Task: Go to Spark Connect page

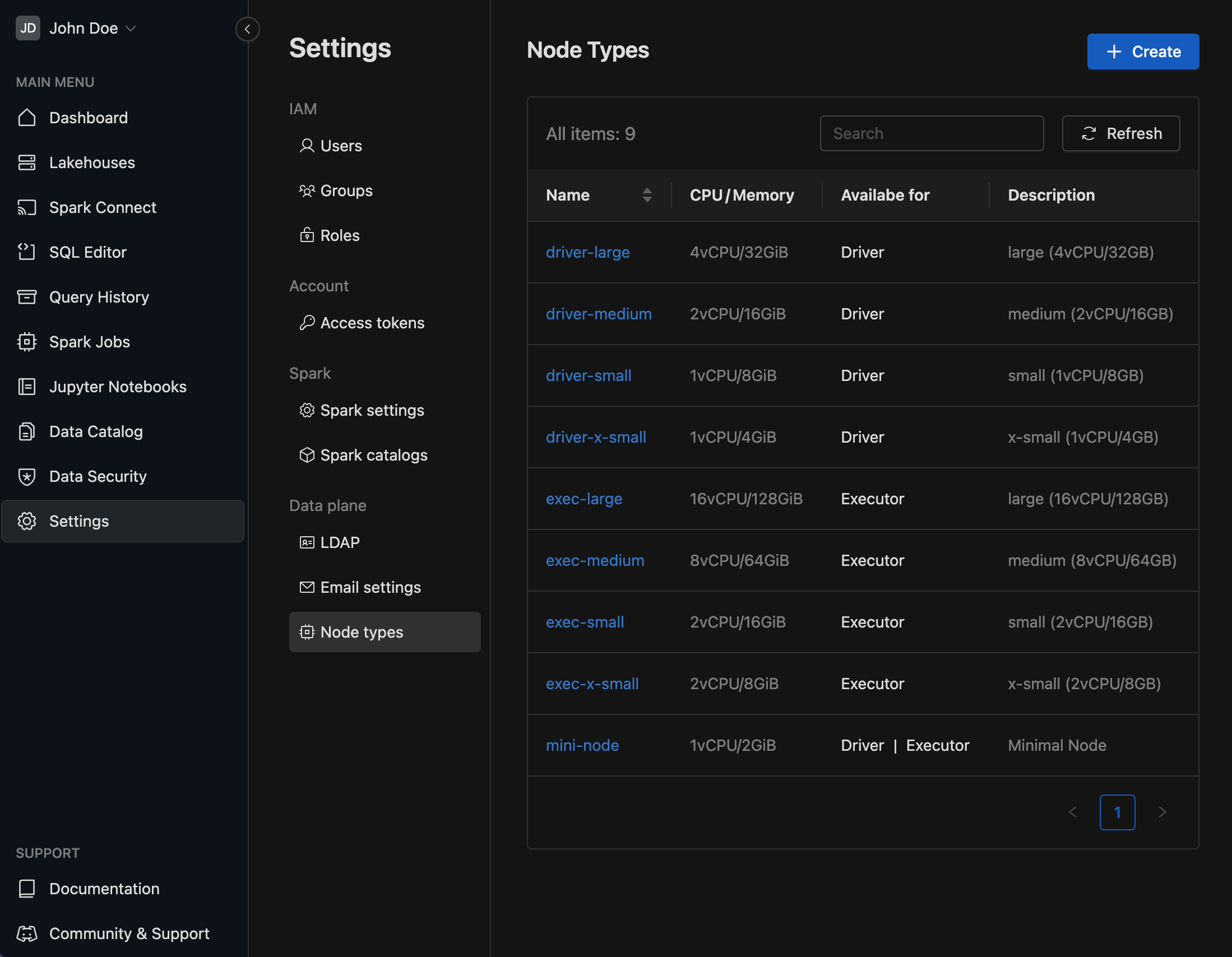Action: point(123,207)
